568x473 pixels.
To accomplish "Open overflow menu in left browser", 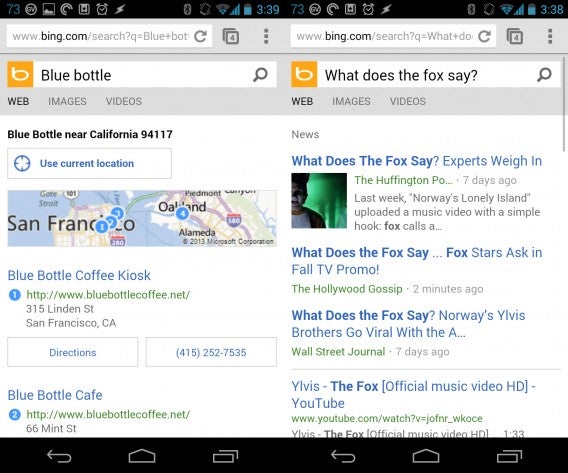I will (x=266, y=36).
